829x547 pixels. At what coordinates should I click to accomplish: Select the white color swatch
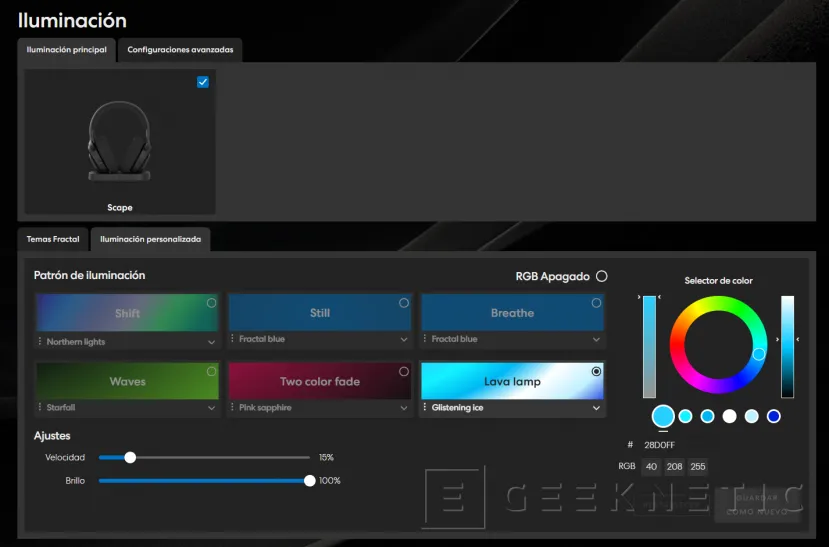click(x=729, y=416)
